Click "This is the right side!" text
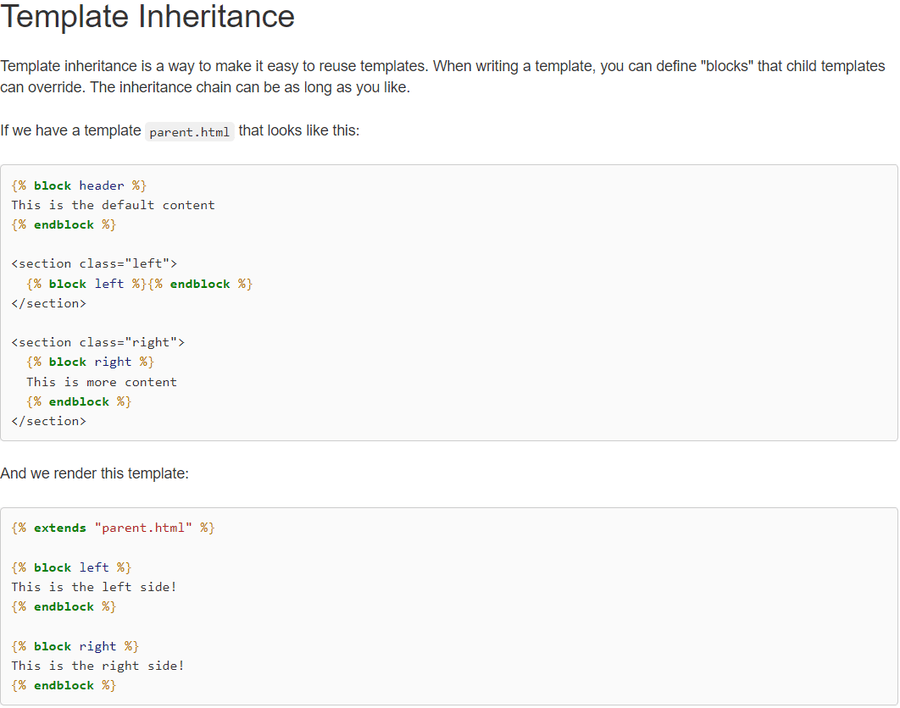 tap(98, 666)
